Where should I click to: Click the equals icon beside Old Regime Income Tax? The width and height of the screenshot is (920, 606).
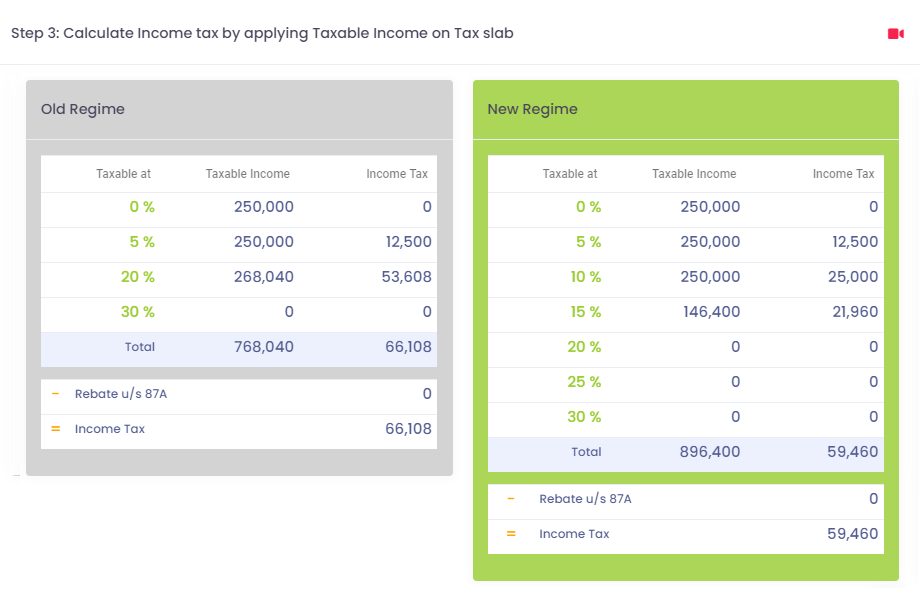click(x=55, y=429)
